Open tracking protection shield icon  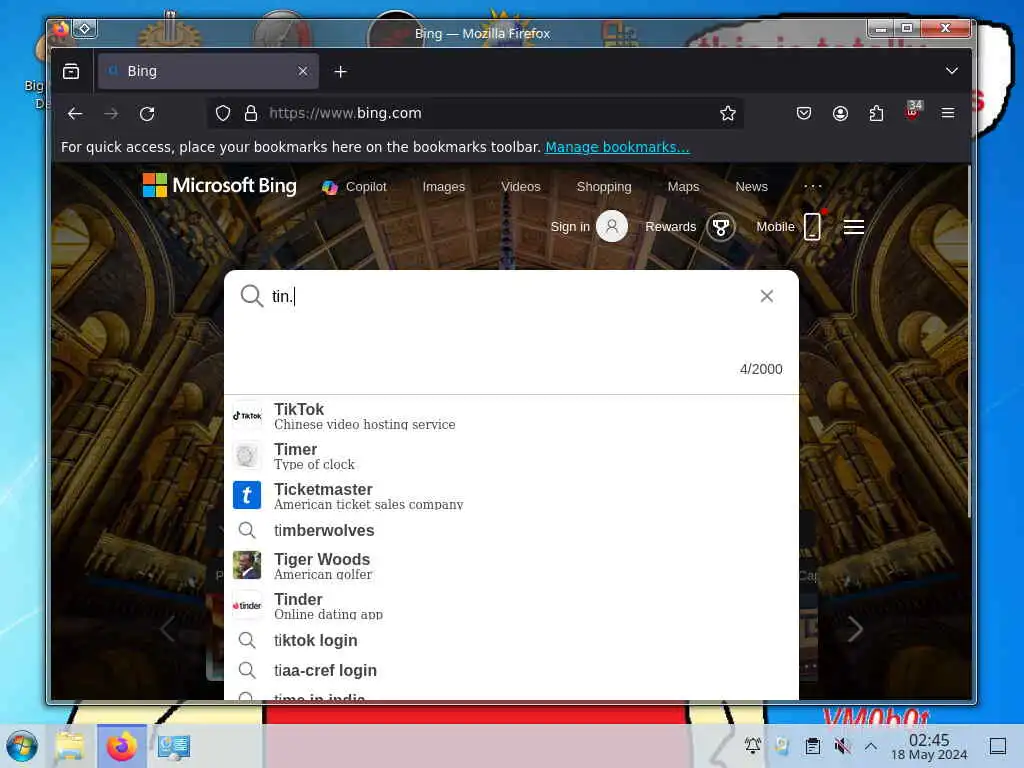tap(223, 113)
